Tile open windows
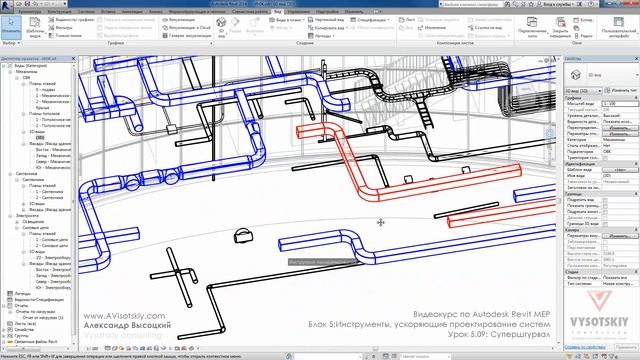The width and height of the screenshot is (640, 360). click(583, 36)
